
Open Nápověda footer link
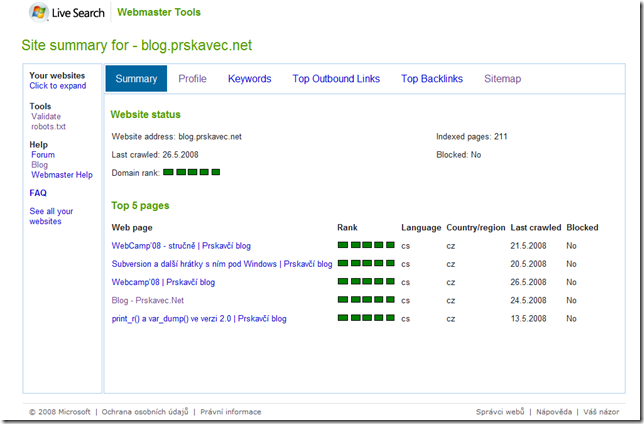coord(554,412)
